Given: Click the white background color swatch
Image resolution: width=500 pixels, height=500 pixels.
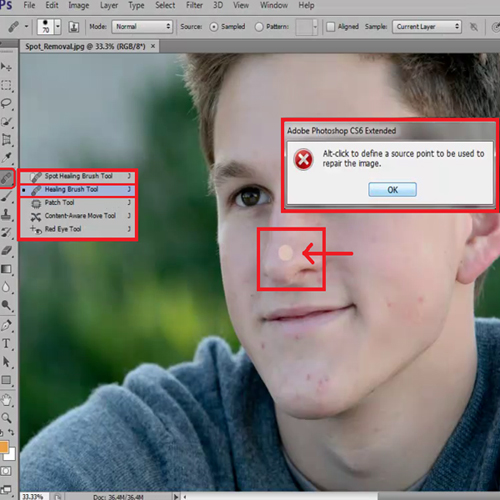Looking at the screenshot, I should point(11,455).
